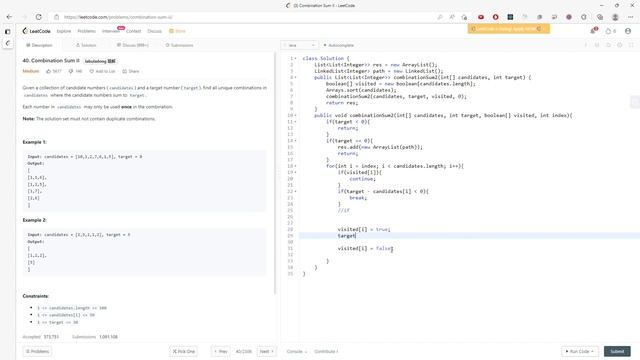Switch to the Discuss tab
This screenshot has height=360, width=640.
132,45
